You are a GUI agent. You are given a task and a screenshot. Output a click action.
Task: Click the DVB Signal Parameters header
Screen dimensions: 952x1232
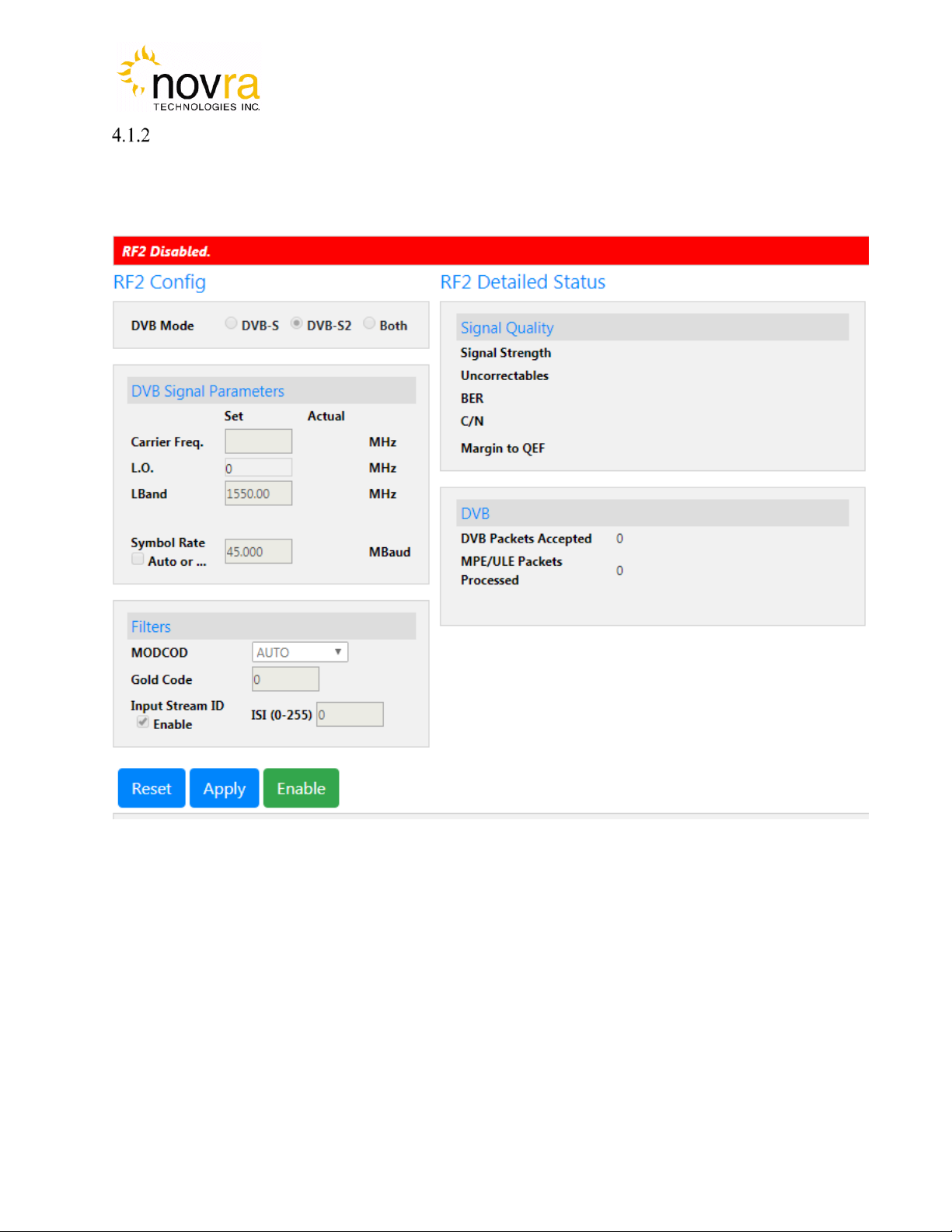(271, 391)
